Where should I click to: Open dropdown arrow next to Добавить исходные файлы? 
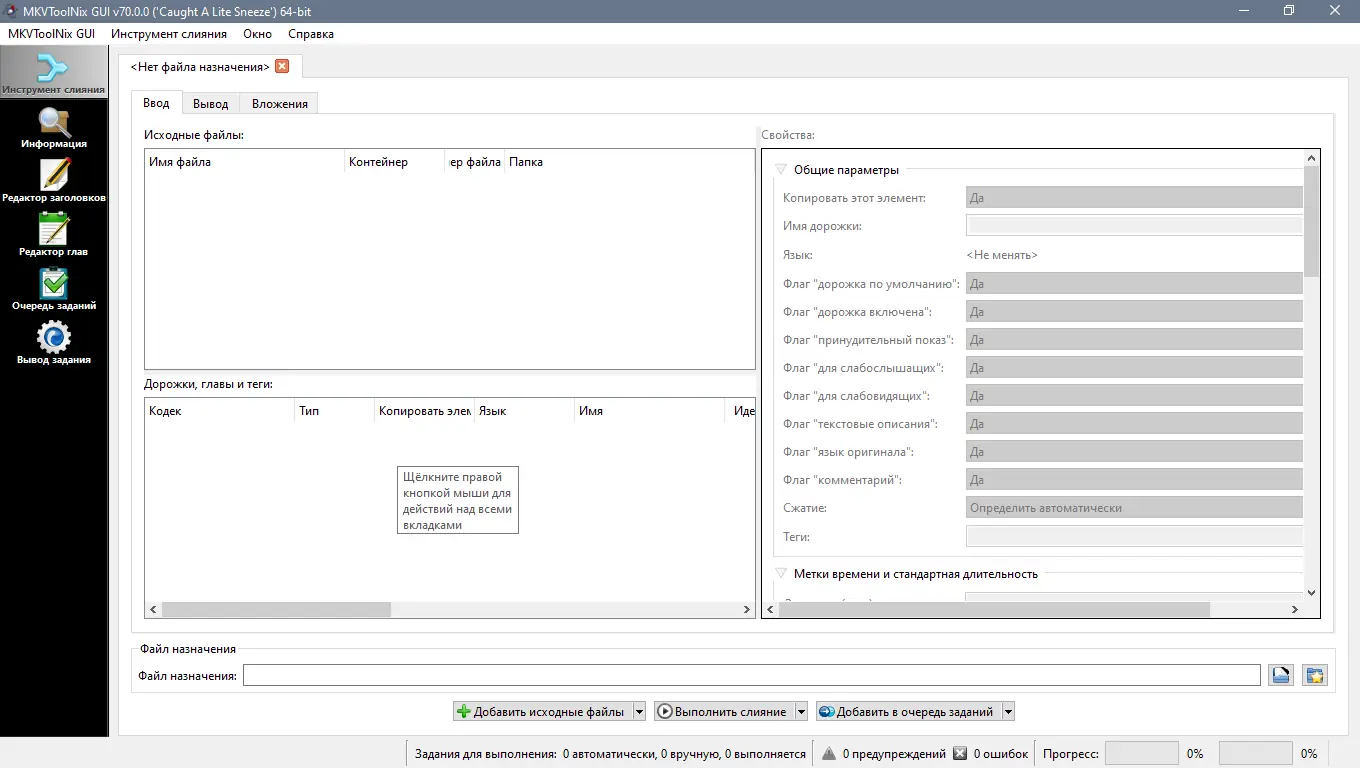pos(639,712)
